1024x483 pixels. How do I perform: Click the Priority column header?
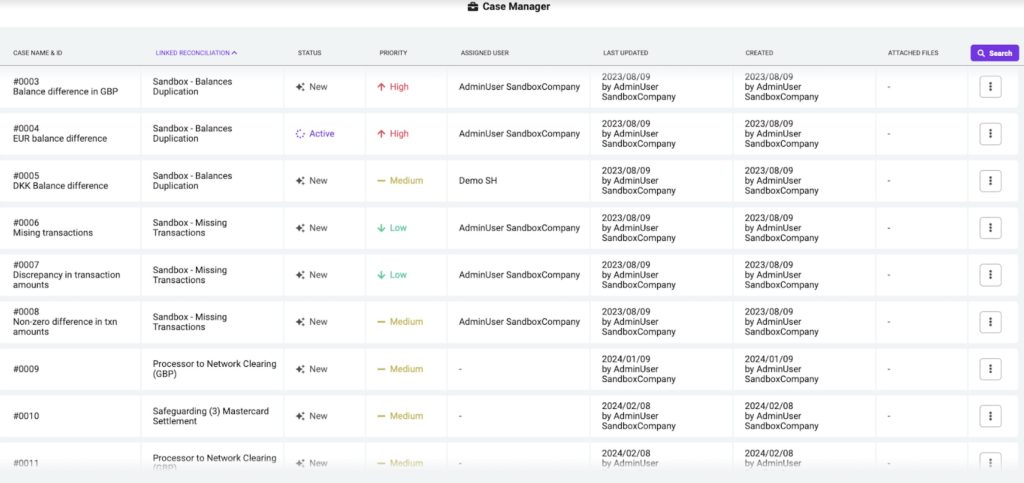click(x=393, y=53)
